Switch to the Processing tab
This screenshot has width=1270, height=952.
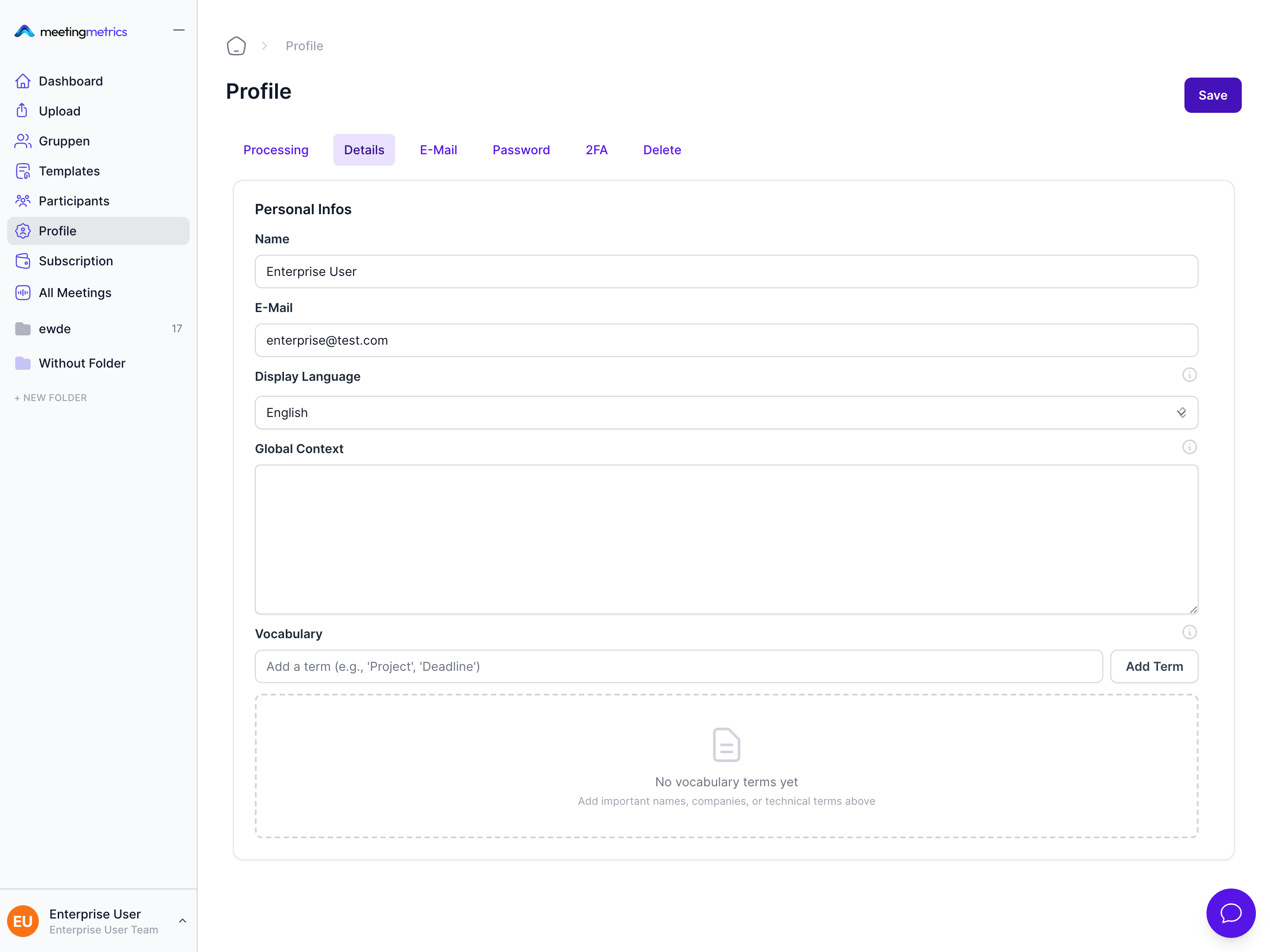[x=276, y=150]
